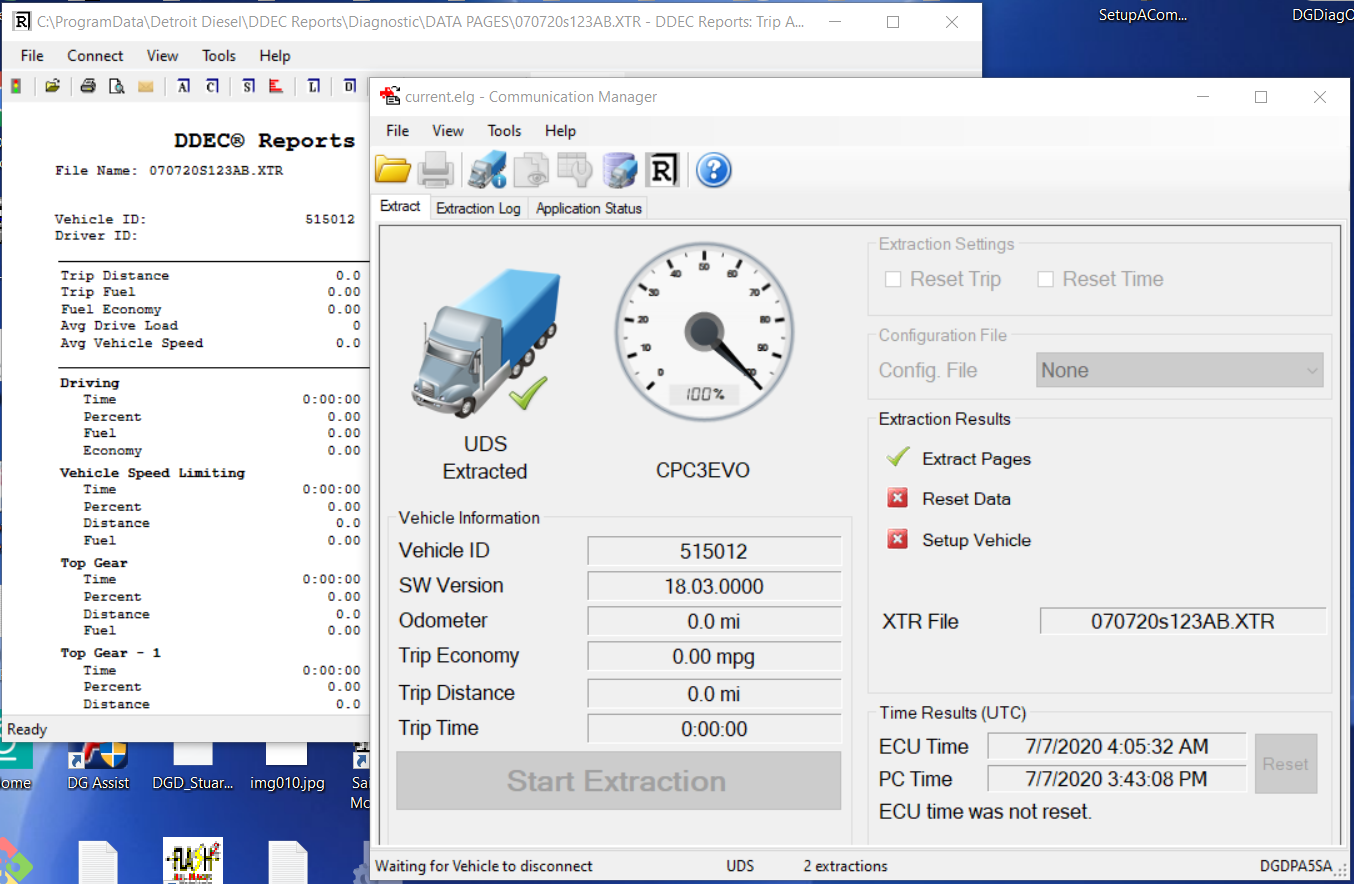Open help with the blue question mark icon
This screenshot has width=1354, height=884.
[x=713, y=171]
